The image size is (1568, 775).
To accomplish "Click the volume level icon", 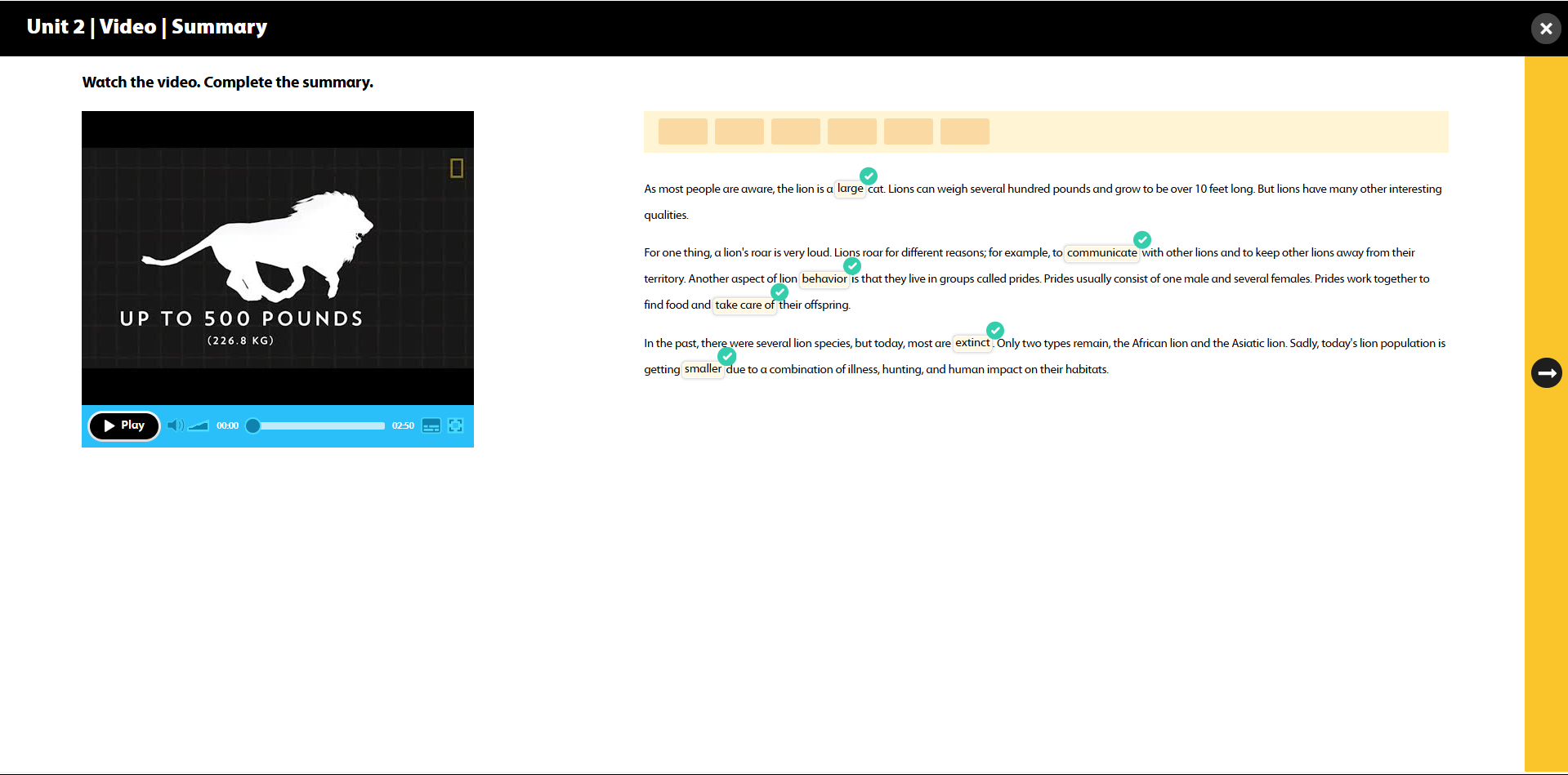I will 198,425.
